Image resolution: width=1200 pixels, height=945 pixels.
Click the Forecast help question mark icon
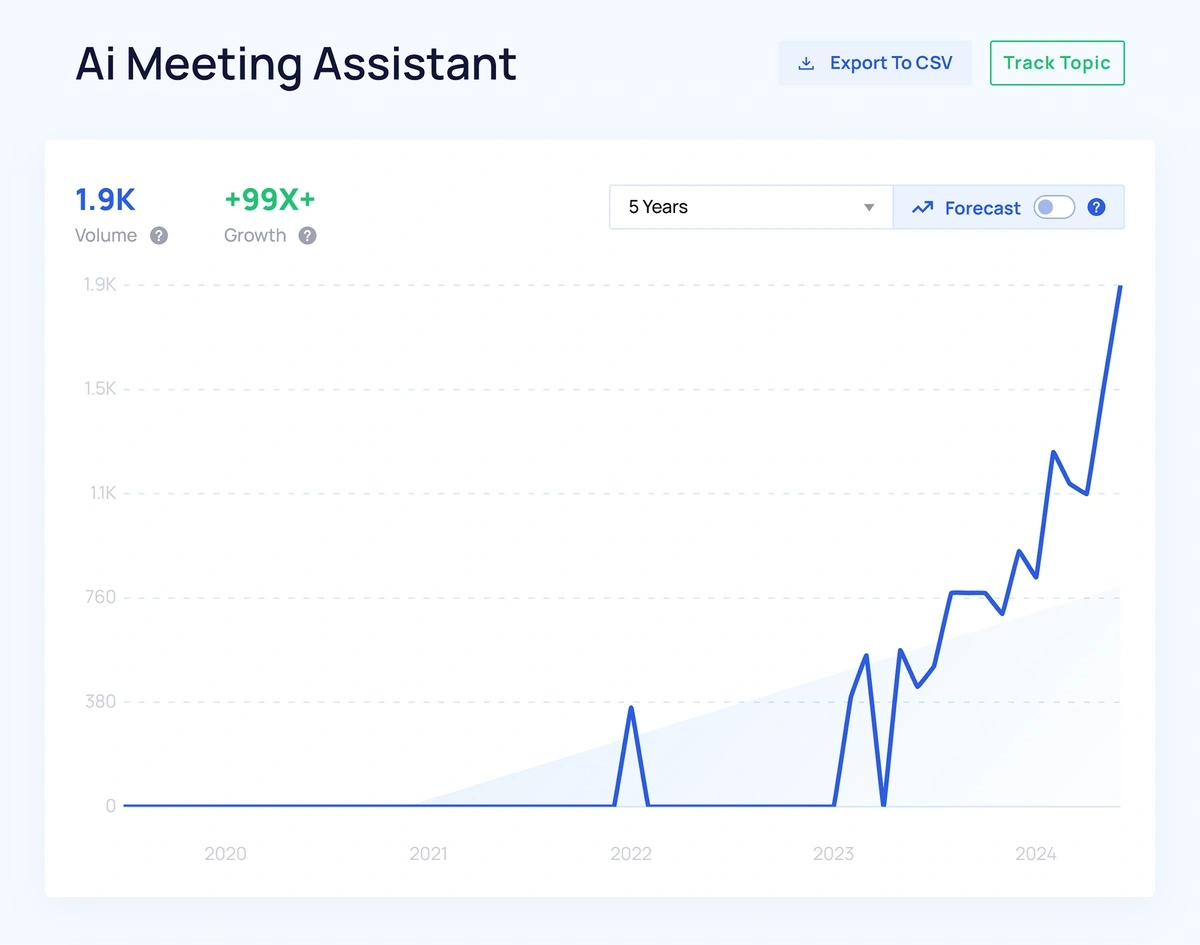1097,207
